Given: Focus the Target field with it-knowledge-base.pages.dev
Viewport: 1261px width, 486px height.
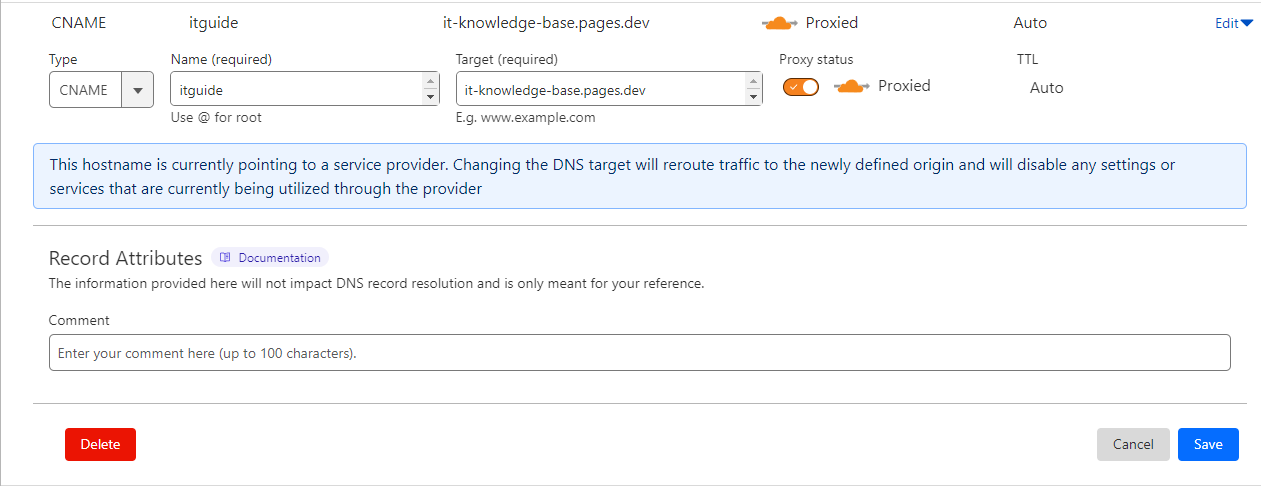Looking at the screenshot, I should tap(600, 90).
